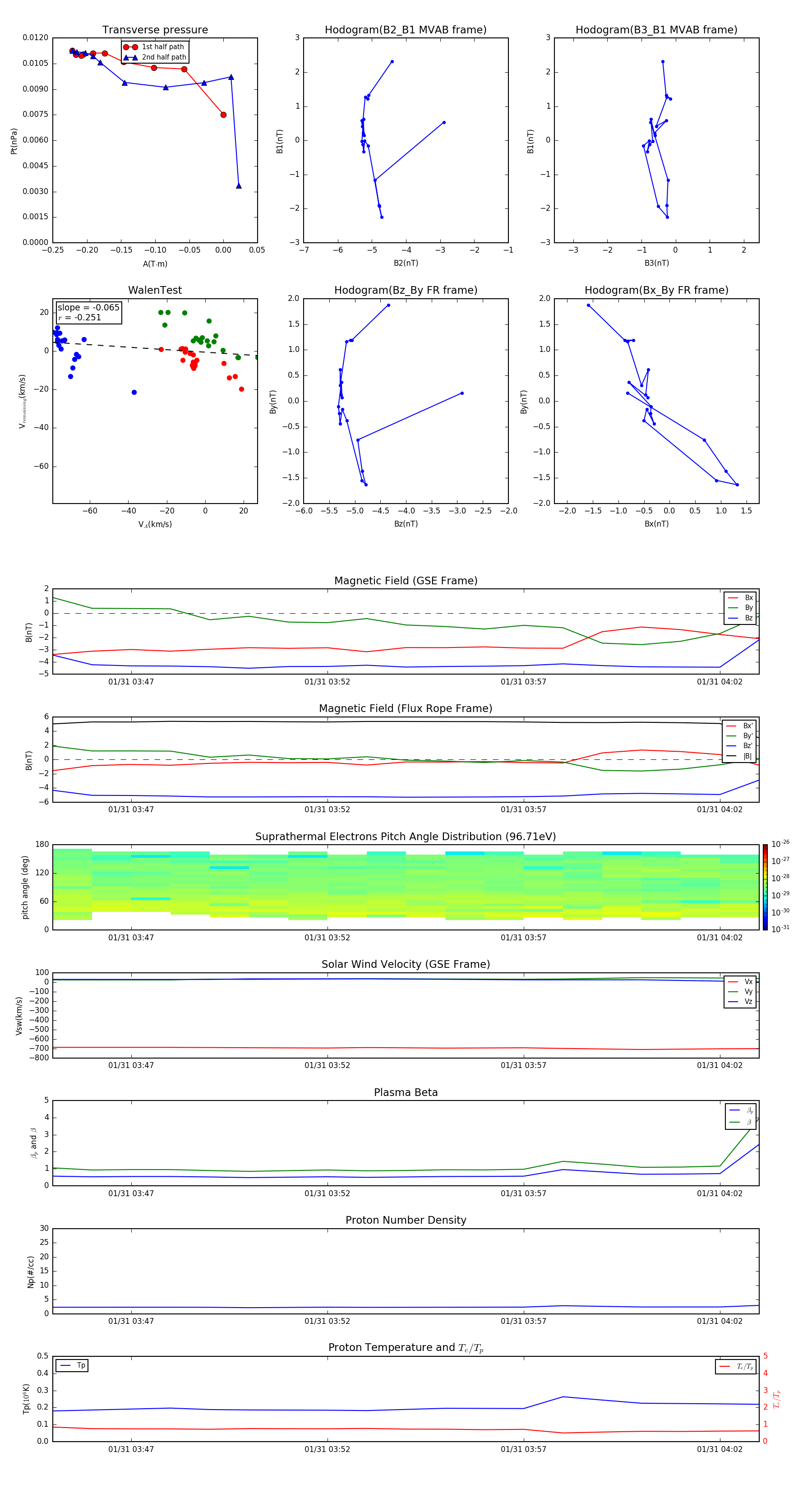
Task: Click the last blue triangle in Transverse pressure
Action: [239, 185]
